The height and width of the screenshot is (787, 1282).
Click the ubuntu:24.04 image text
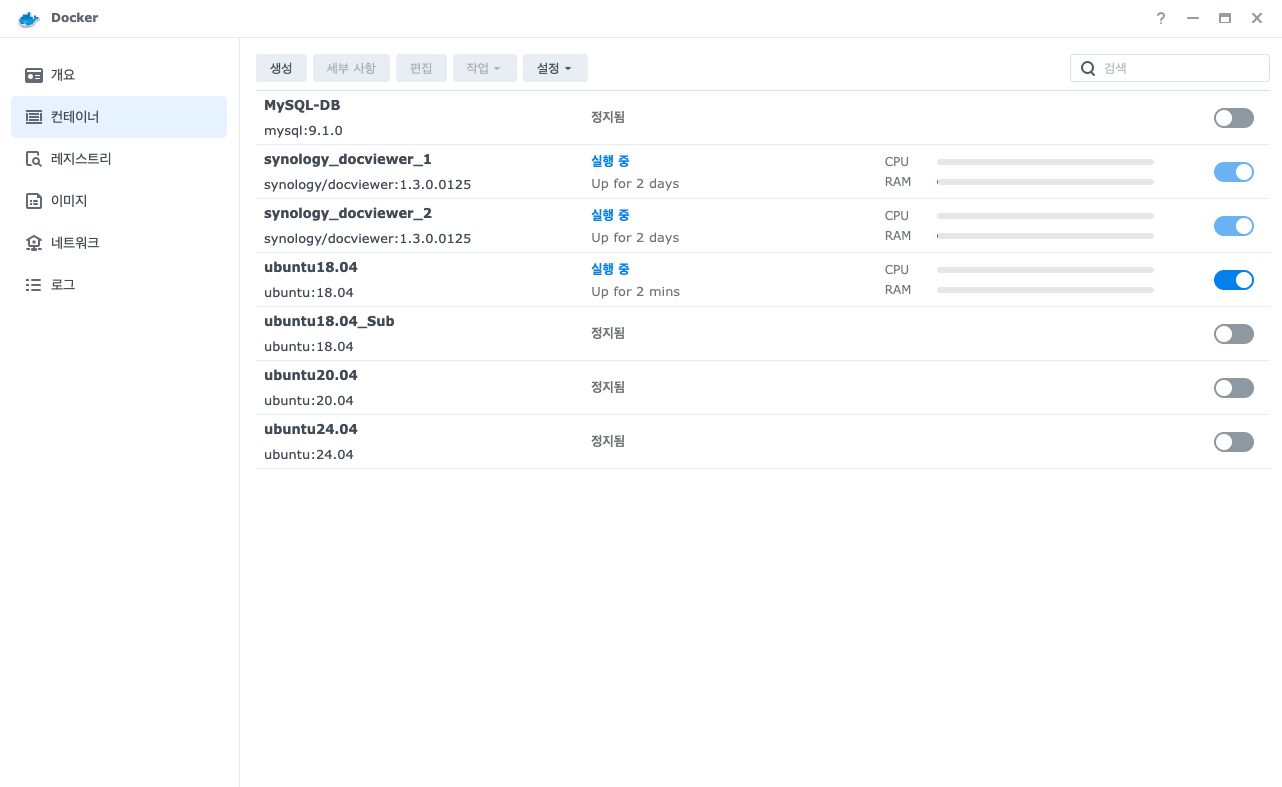[x=309, y=455]
